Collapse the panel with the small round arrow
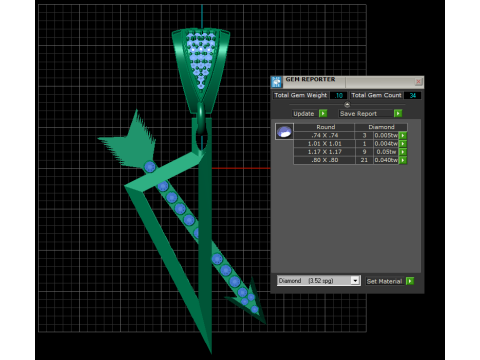 click(347, 105)
